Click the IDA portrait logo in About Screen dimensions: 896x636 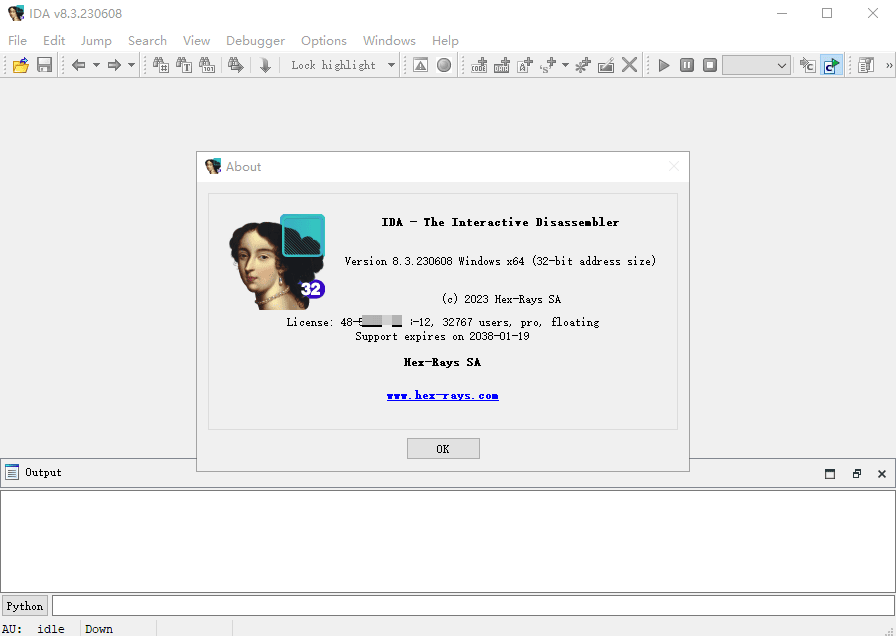(277, 262)
